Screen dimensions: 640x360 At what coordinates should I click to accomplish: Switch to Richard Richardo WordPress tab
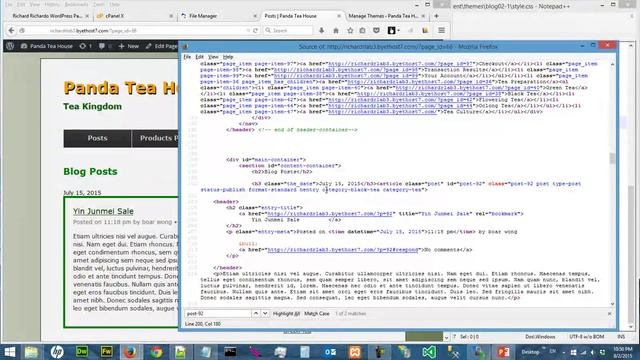[47, 16]
